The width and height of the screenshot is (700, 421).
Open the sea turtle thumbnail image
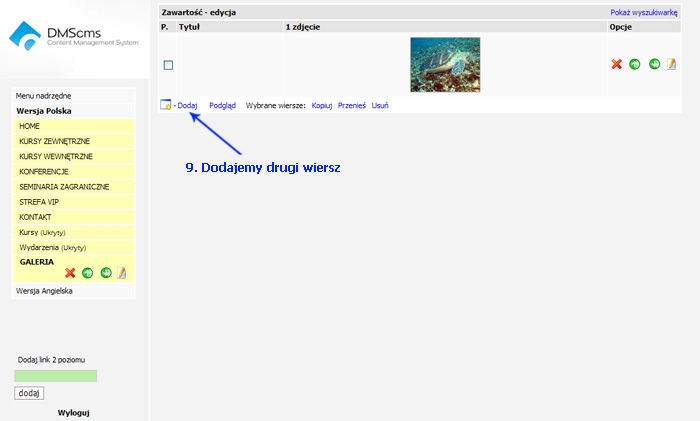point(445,65)
